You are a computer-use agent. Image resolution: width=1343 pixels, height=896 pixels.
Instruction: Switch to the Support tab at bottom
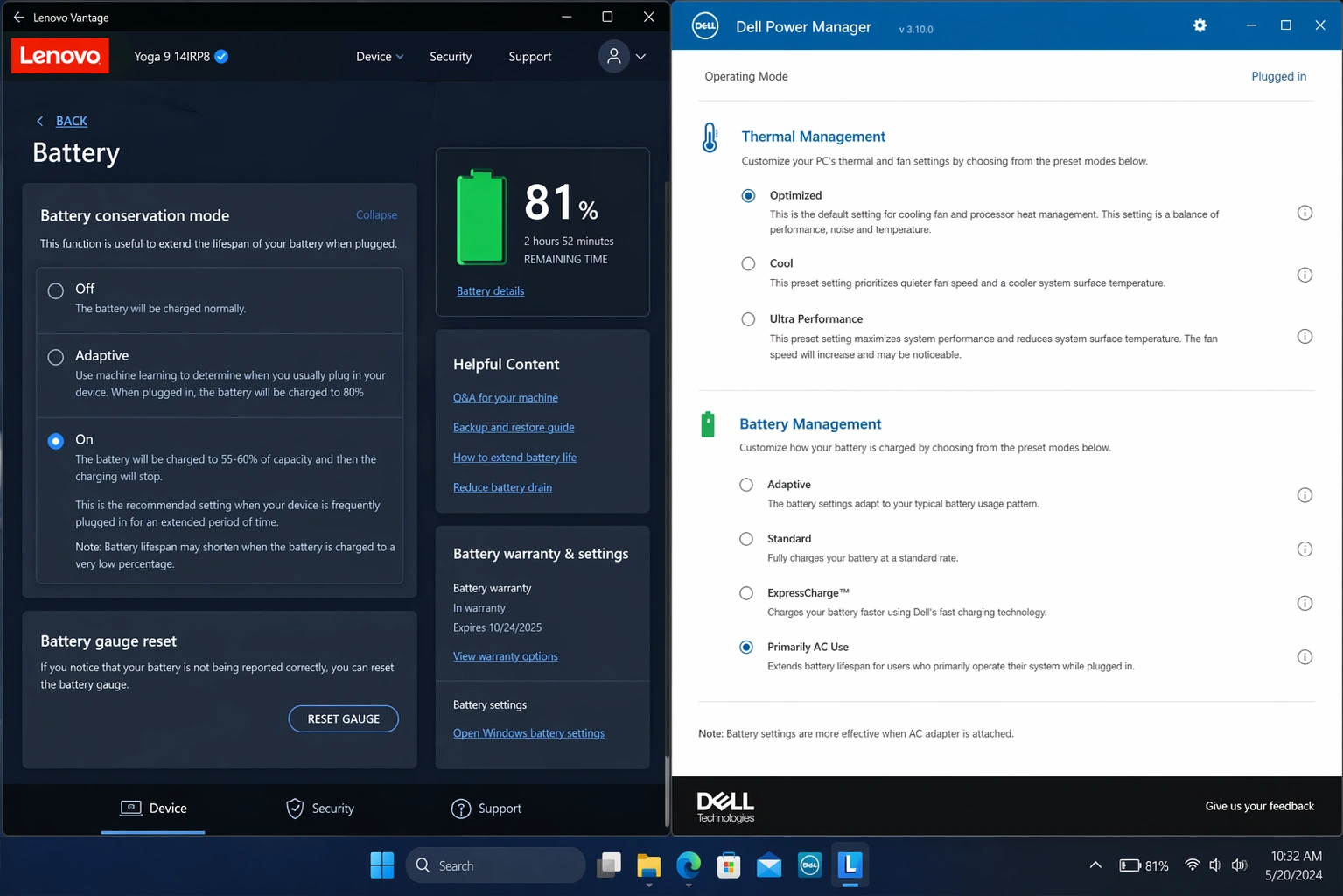coord(486,808)
